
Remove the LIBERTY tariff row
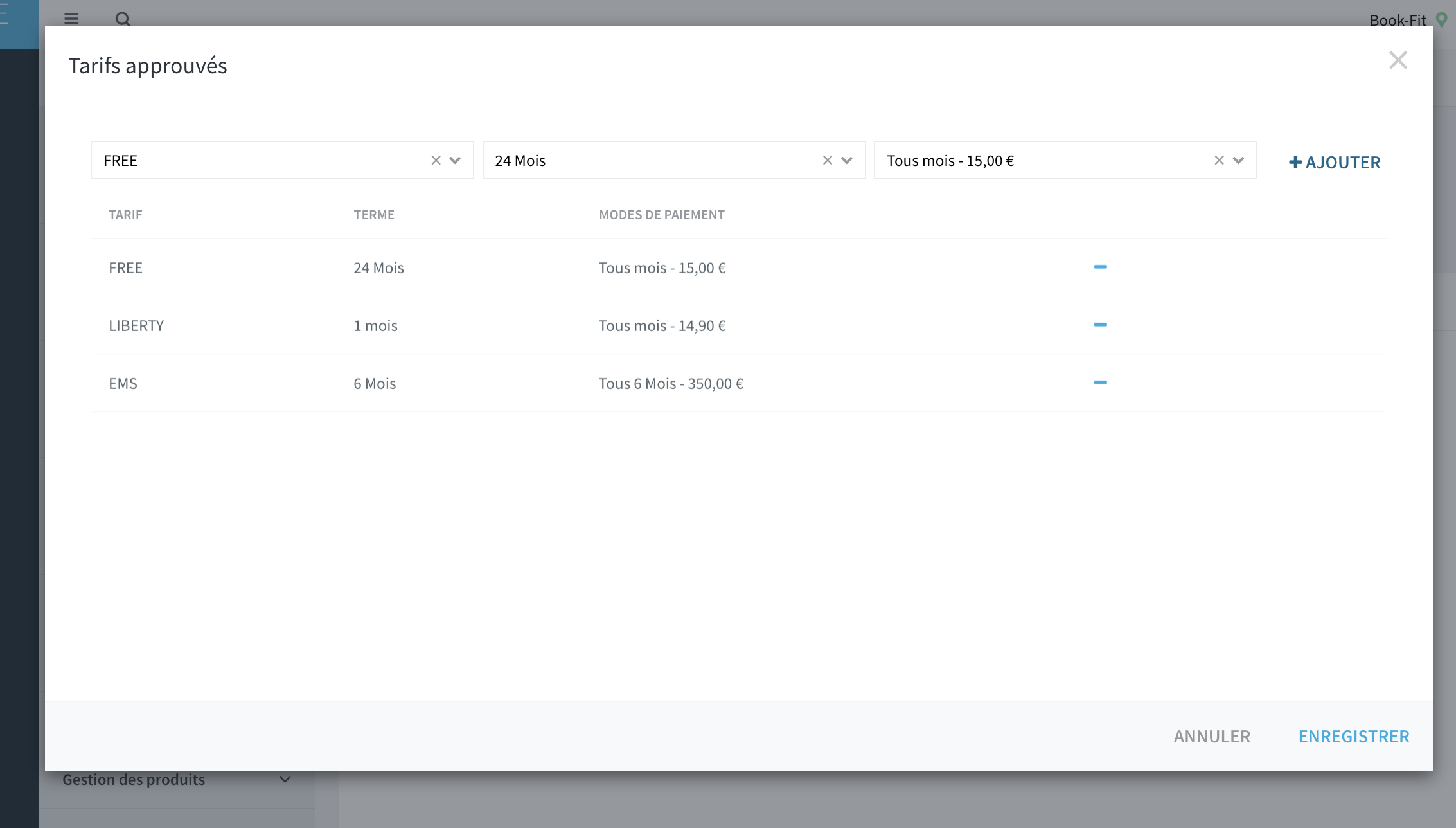[1100, 325]
